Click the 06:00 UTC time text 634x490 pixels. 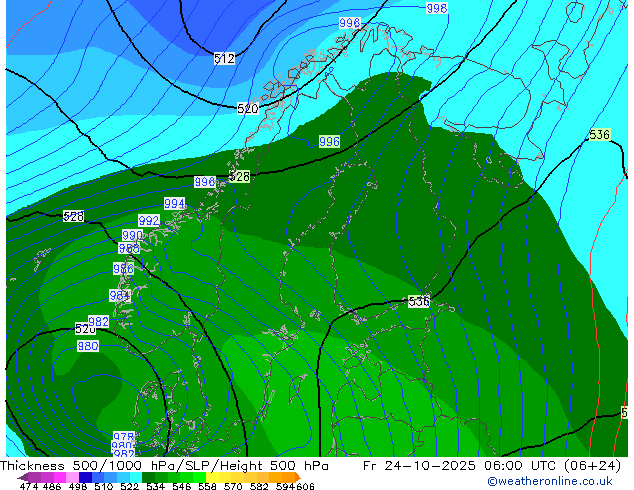519,466
